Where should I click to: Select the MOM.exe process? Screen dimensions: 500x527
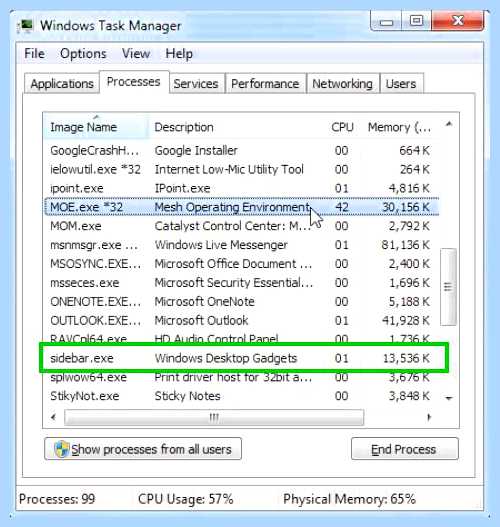[241, 226]
